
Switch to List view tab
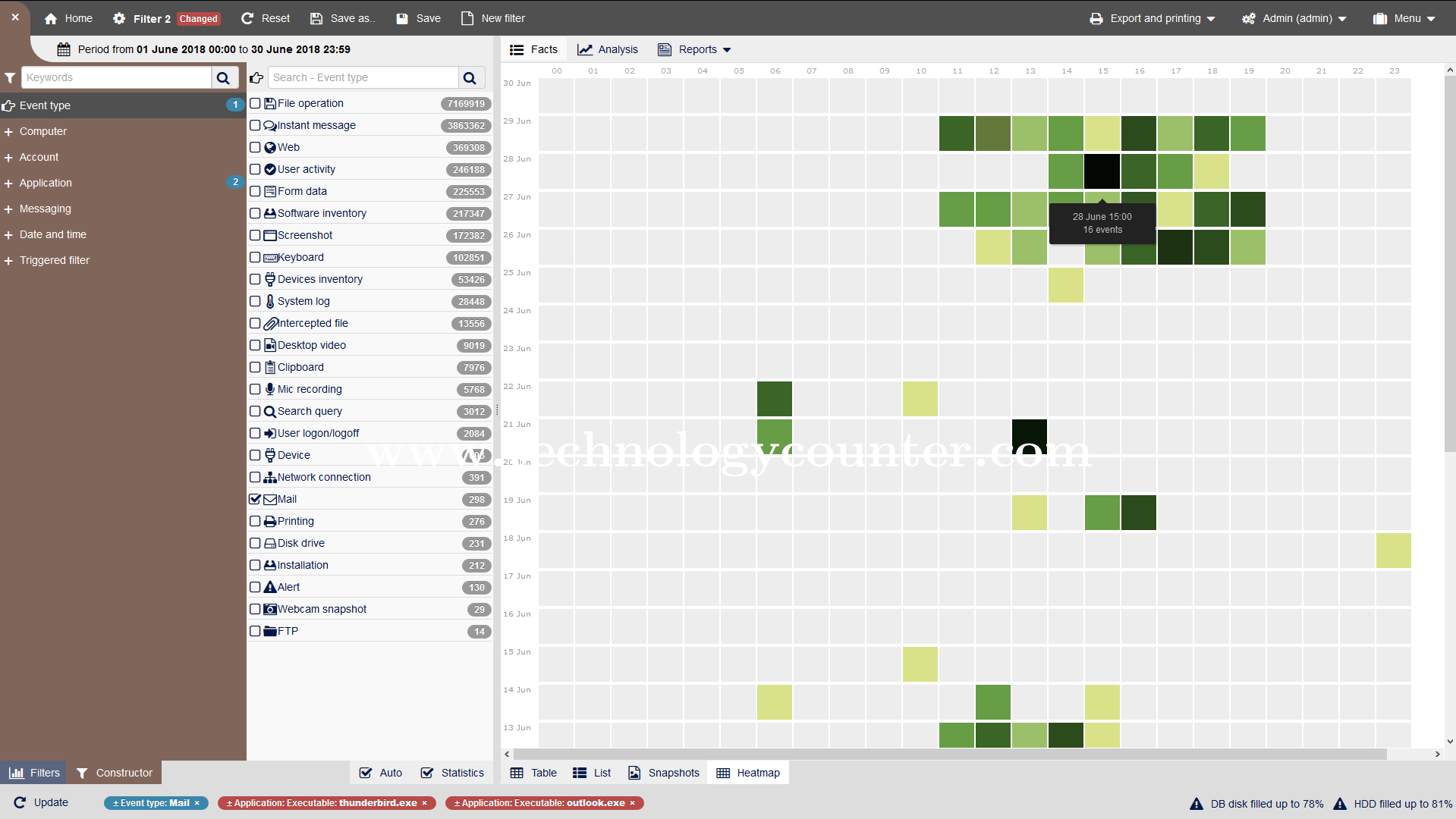592,773
